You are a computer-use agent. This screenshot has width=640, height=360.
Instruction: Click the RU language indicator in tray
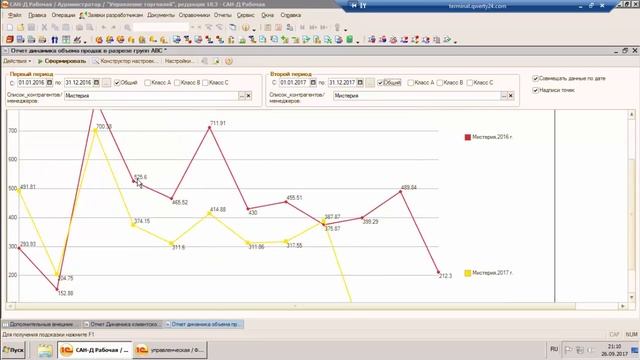pos(554,349)
